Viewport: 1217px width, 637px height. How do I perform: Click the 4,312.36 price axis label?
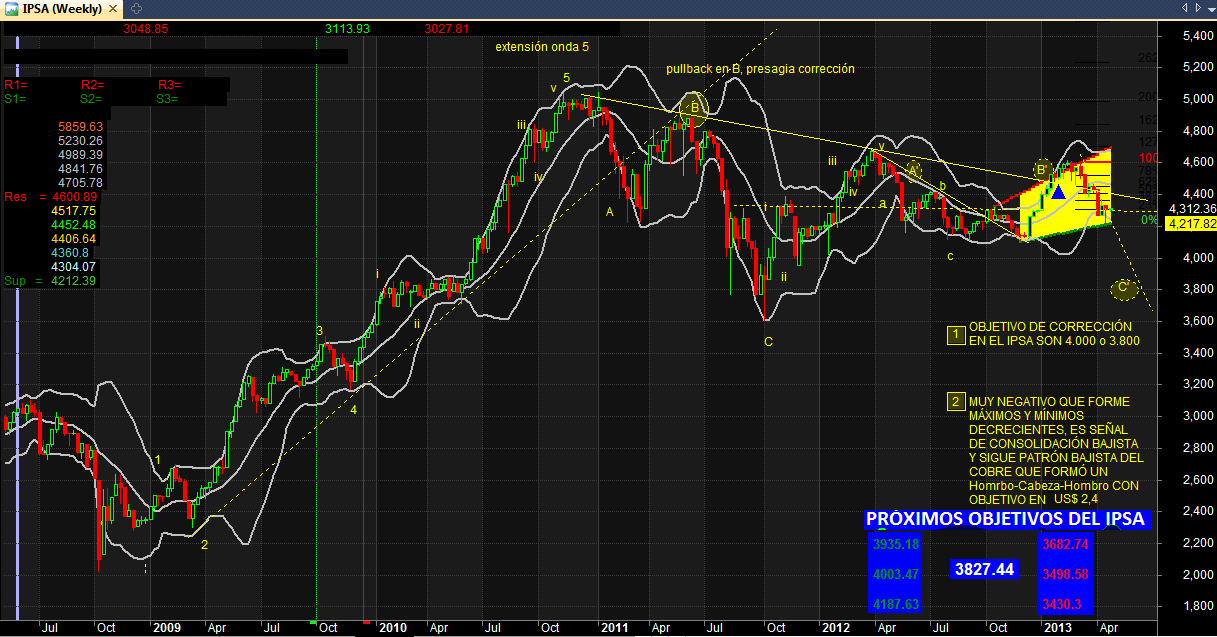point(1189,209)
